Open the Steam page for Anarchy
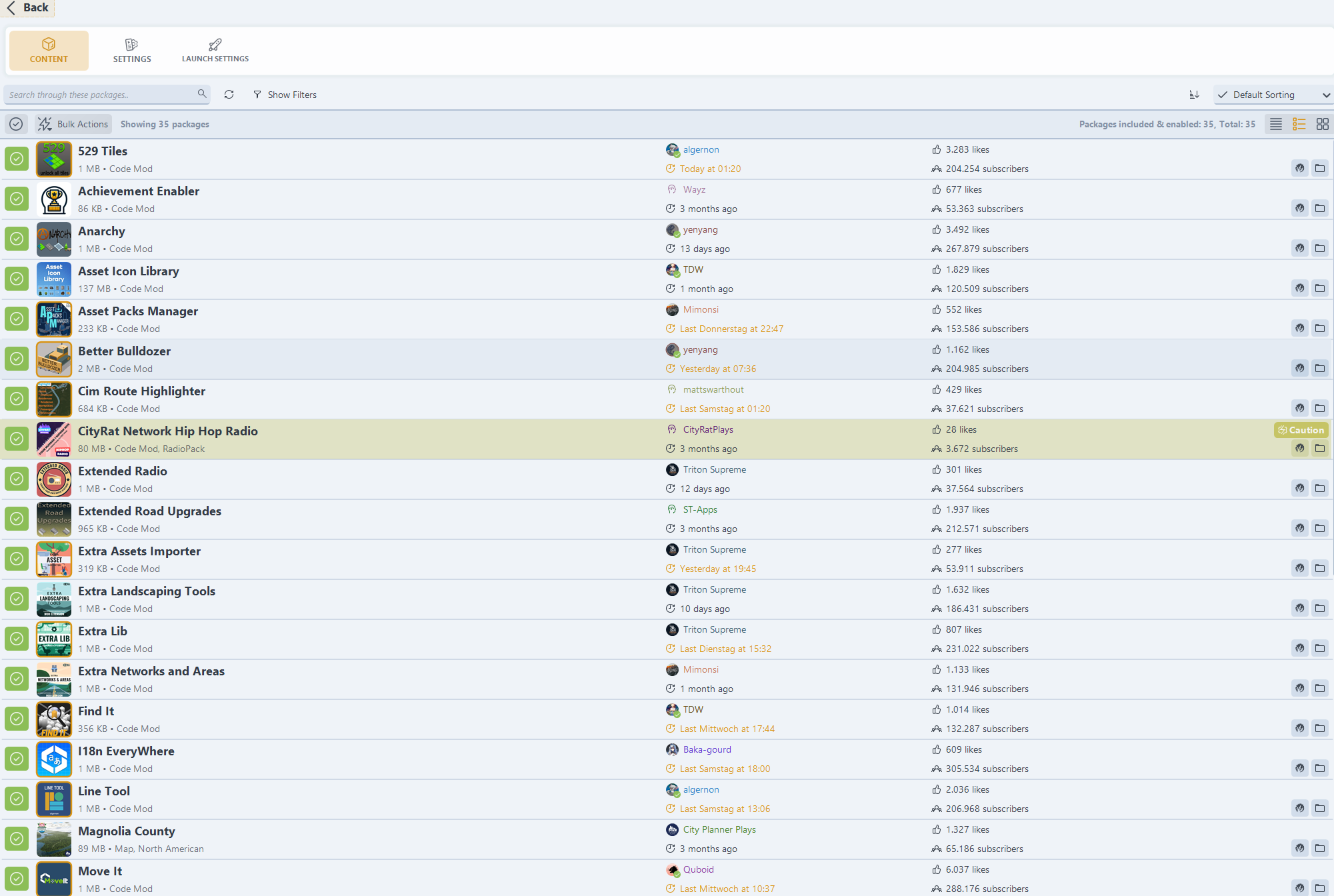 (1300, 248)
